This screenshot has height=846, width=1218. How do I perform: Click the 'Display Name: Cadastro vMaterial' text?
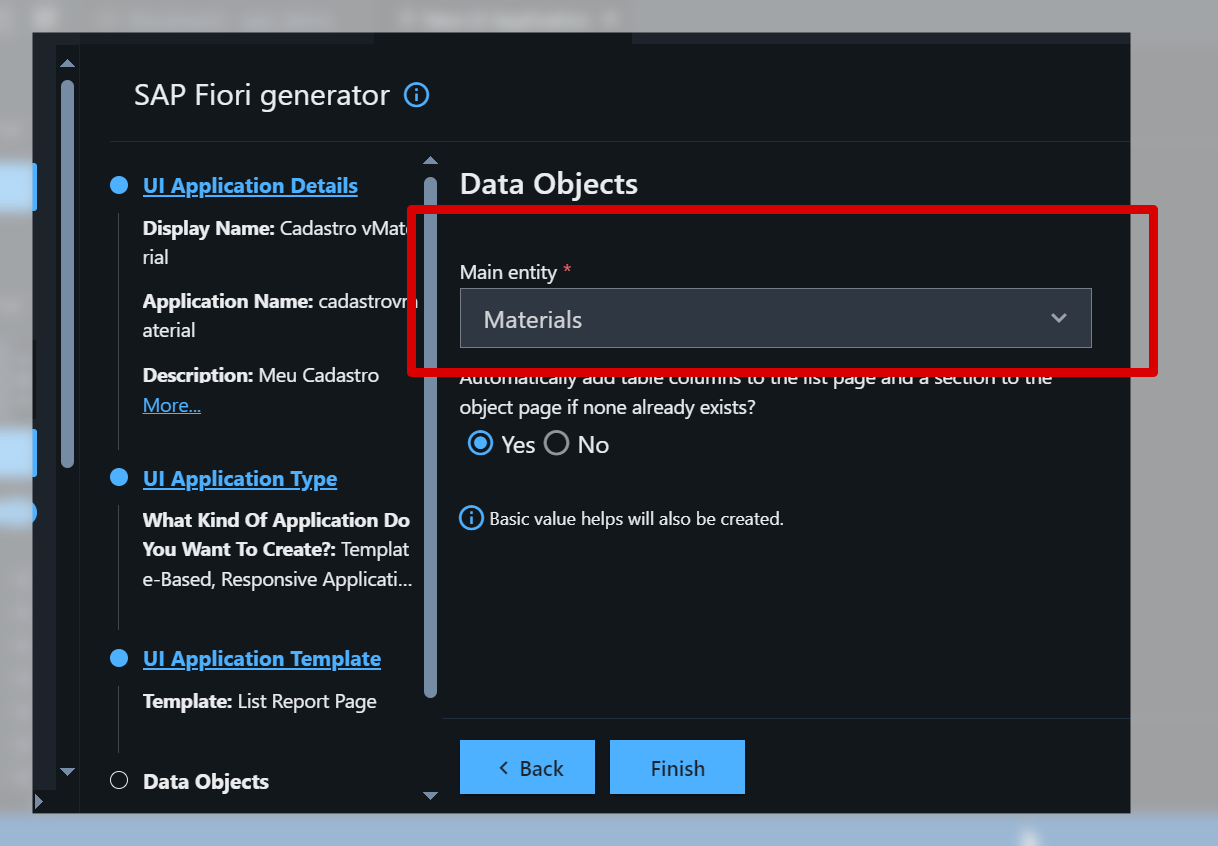coord(275,243)
